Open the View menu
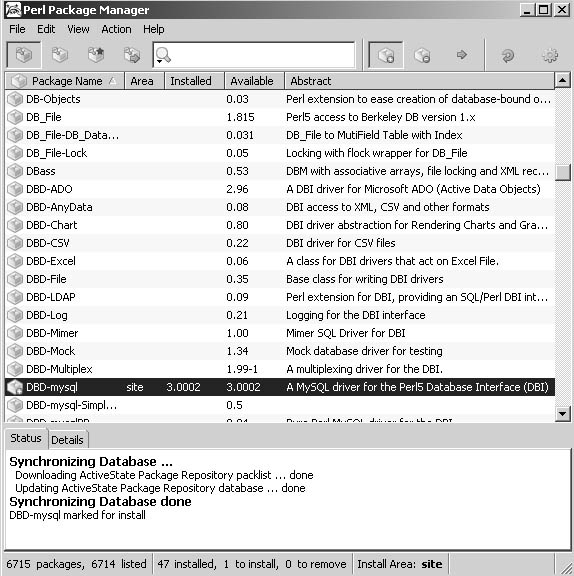The width and height of the screenshot is (574, 576). 78,29
